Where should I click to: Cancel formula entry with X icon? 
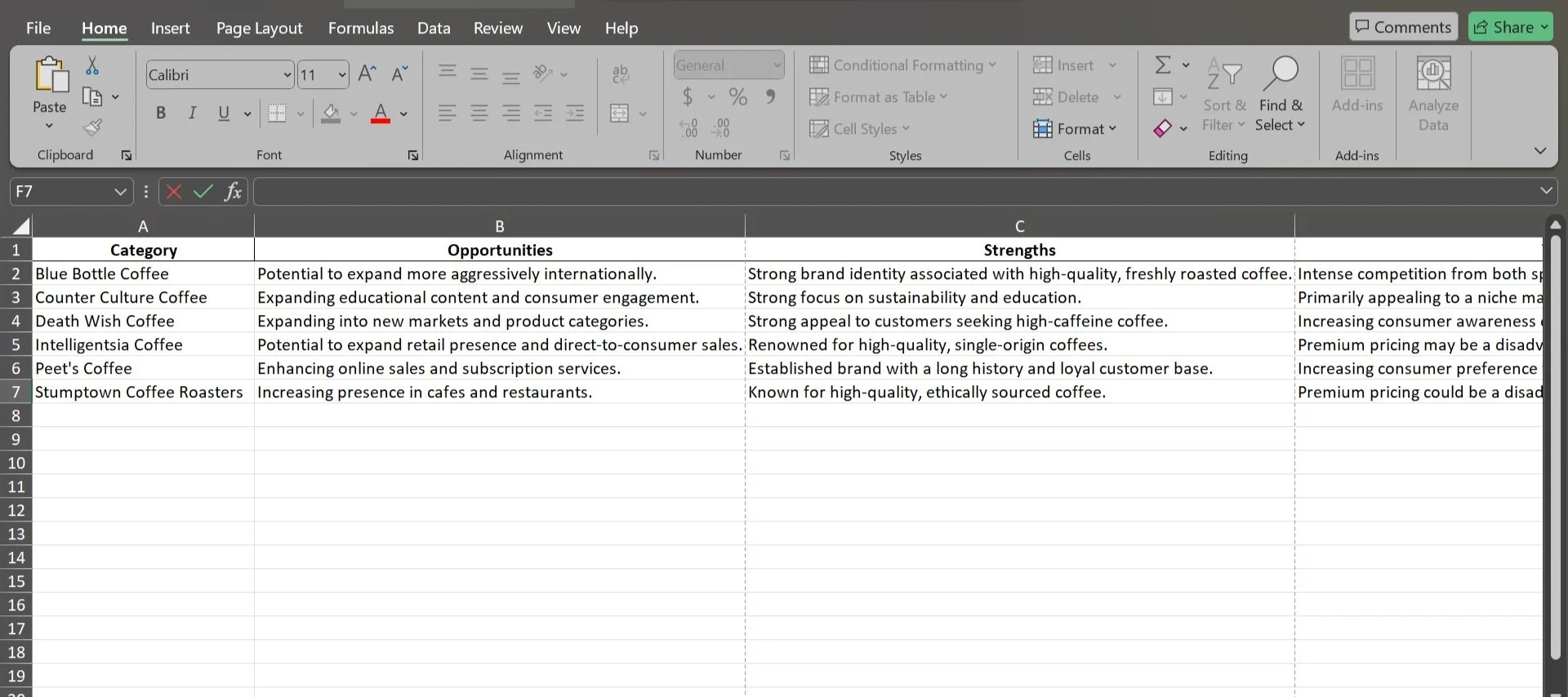pyautogui.click(x=173, y=192)
